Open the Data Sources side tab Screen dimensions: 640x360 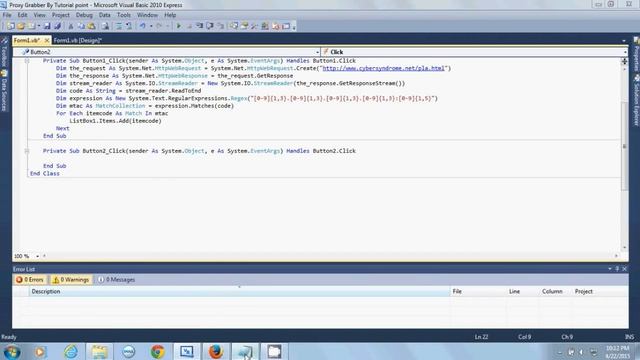click(4, 91)
